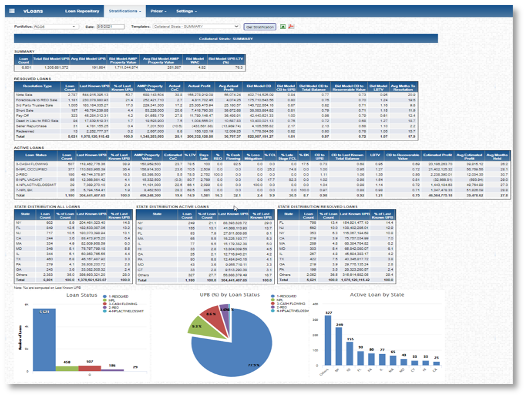Open the Template dropdown
527x397 pixels.
click(x=196, y=27)
